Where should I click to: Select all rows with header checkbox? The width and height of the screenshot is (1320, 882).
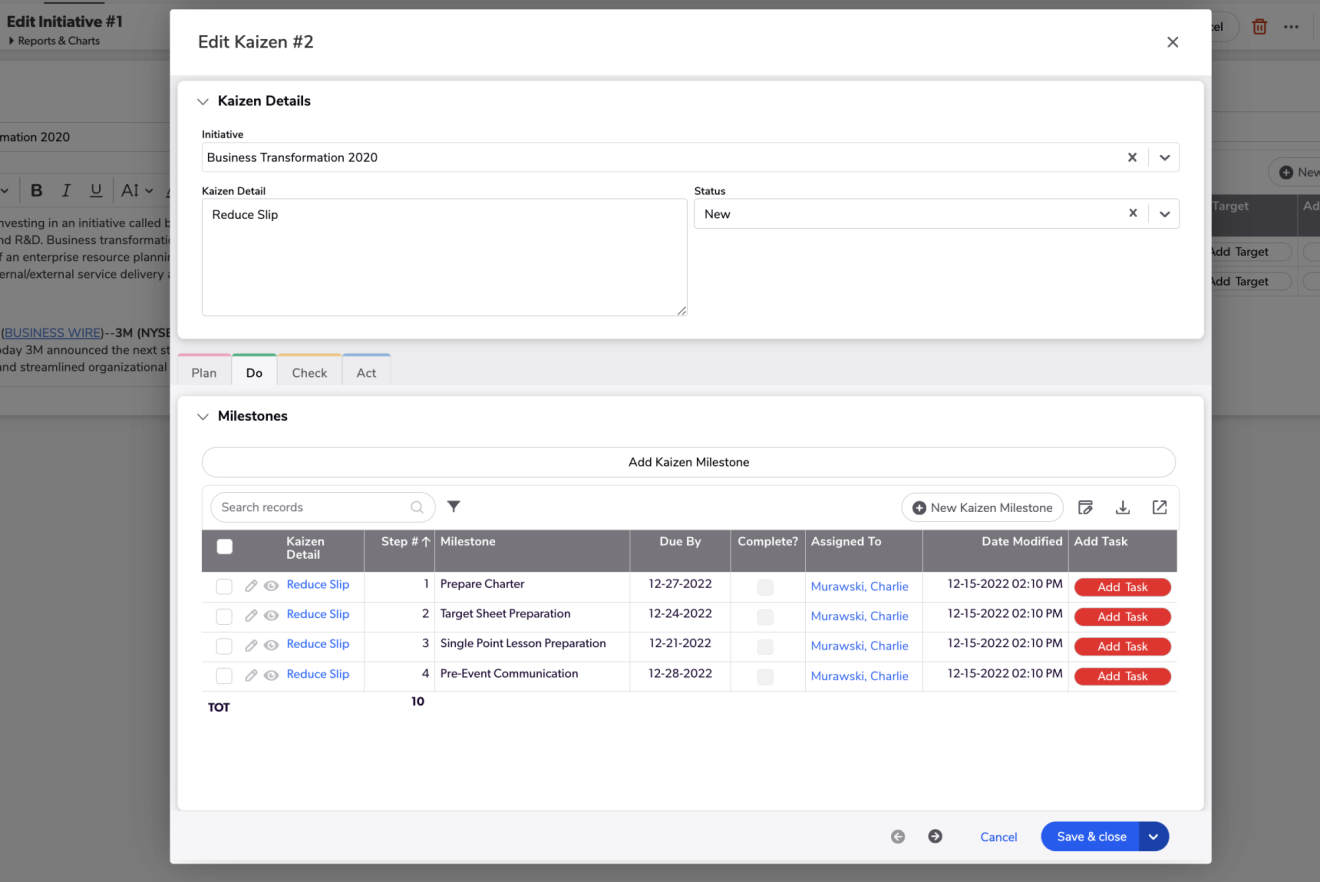(225, 547)
